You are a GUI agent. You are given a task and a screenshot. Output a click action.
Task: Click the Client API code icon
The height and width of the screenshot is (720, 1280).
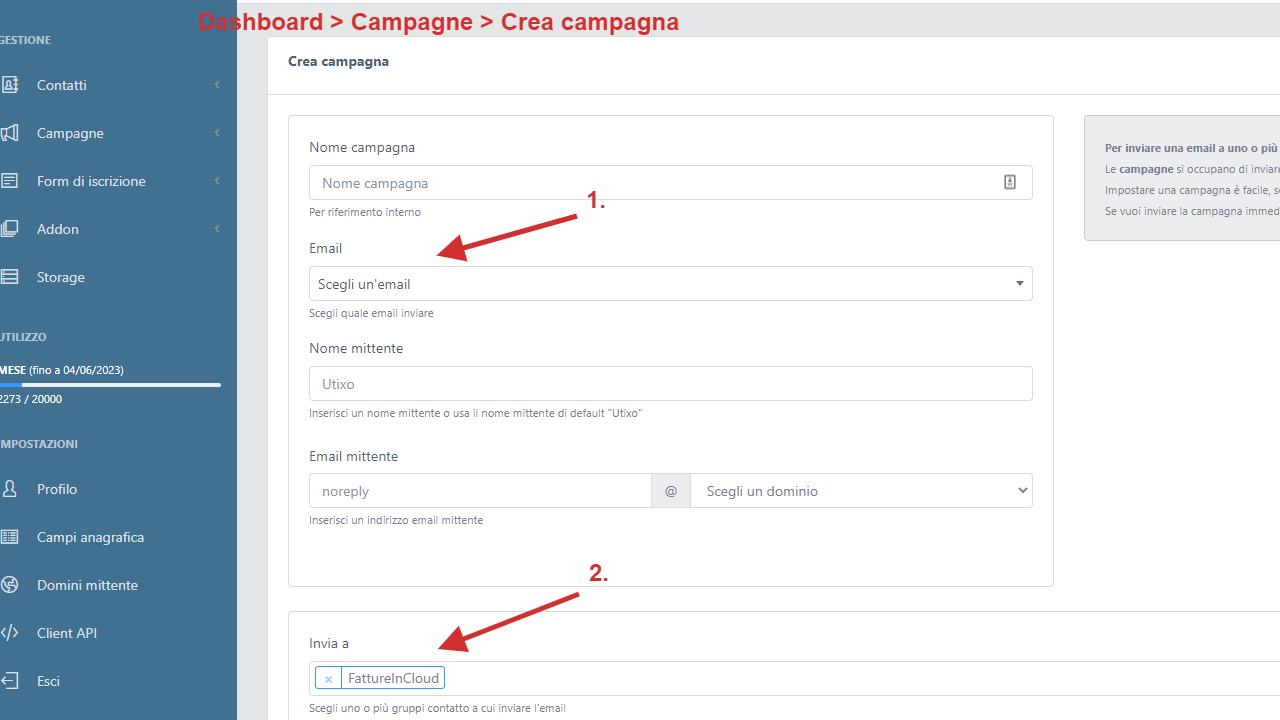point(9,633)
